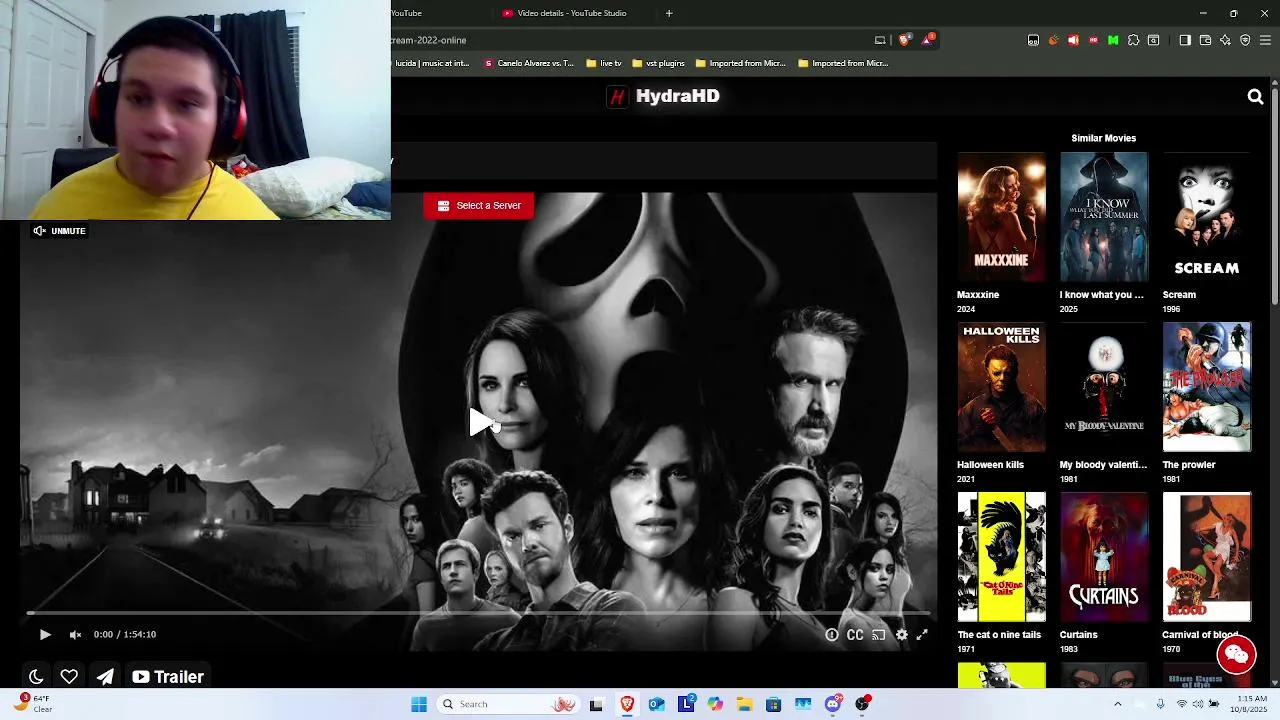Click the large center play arrow
The image size is (1280, 720).
481,422
